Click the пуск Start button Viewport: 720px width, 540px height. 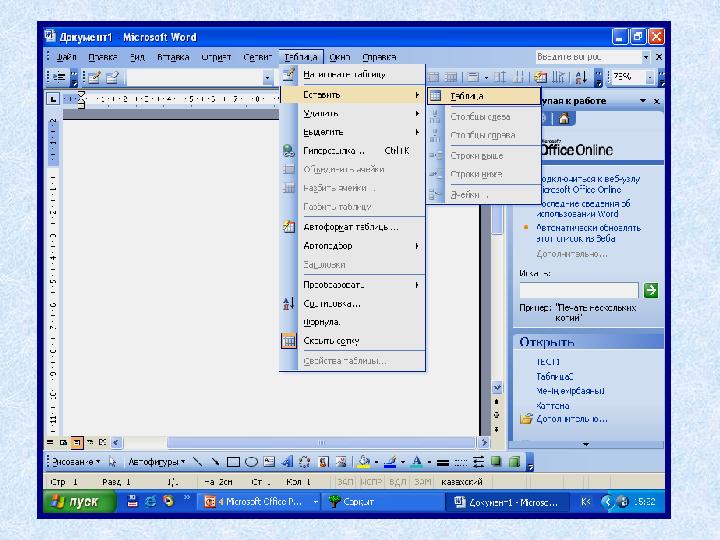(x=79, y=501)
